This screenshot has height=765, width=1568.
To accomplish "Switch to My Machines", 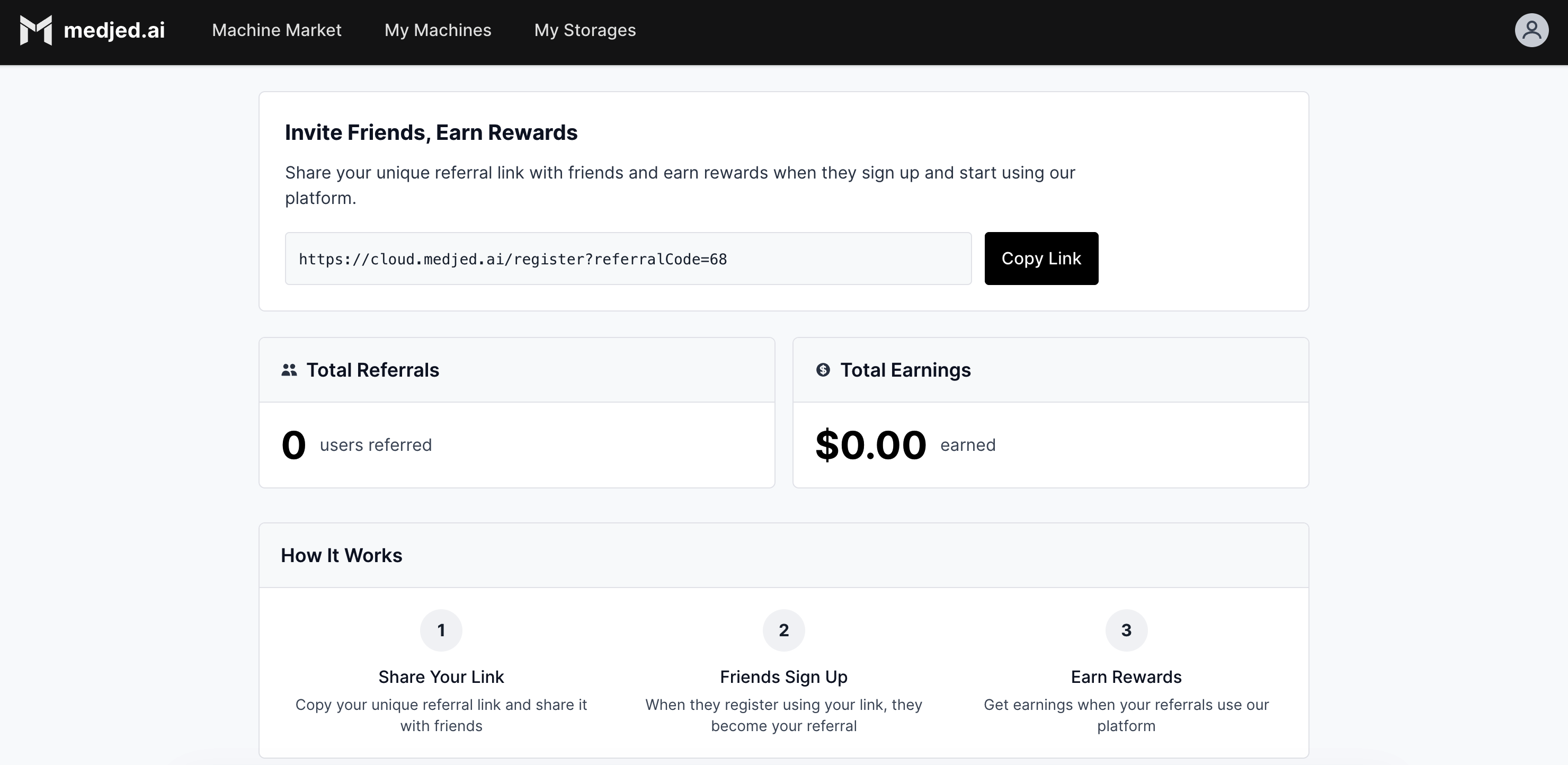I will point(438,30).
